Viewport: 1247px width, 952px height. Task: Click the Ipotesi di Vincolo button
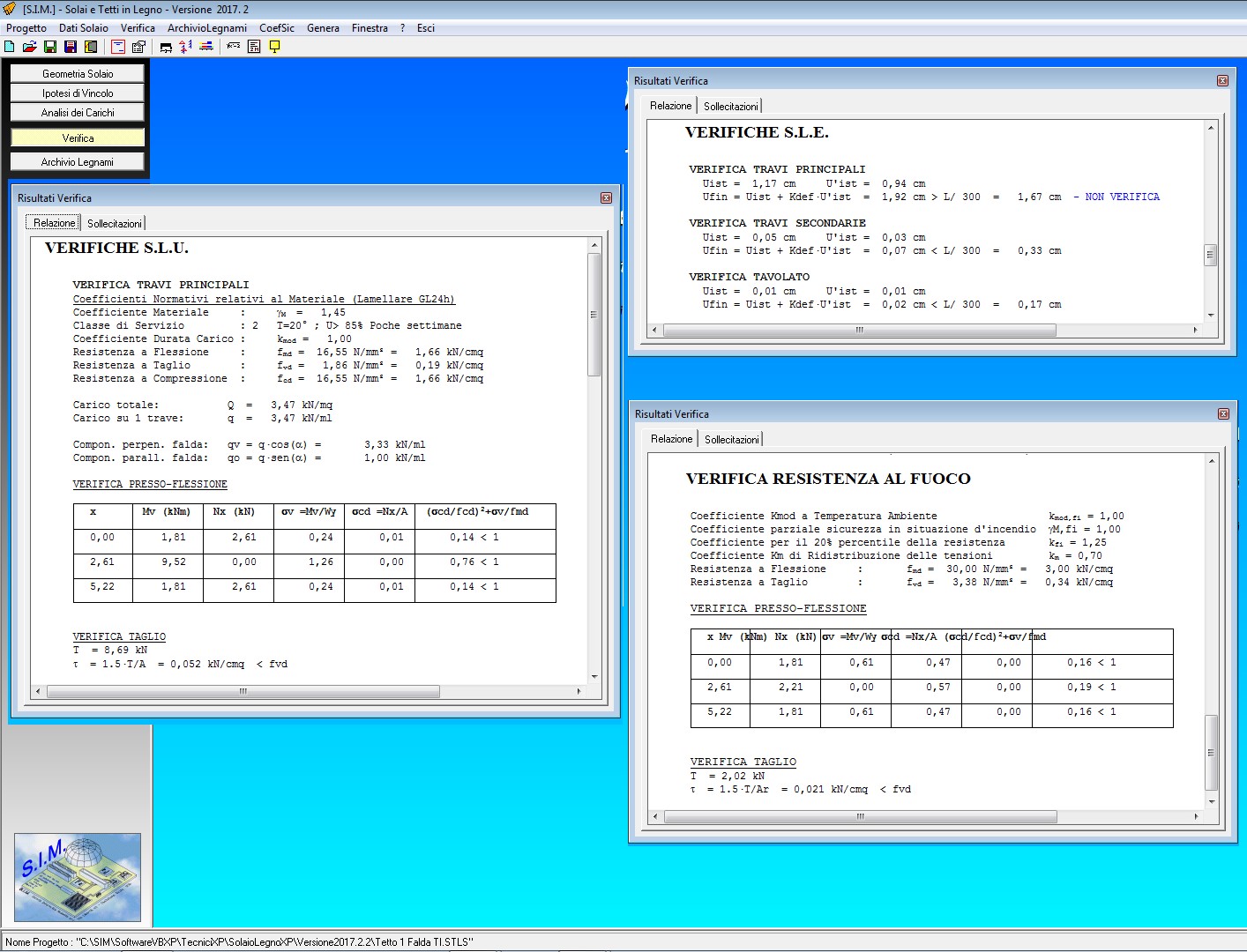(x=78, y=93)
